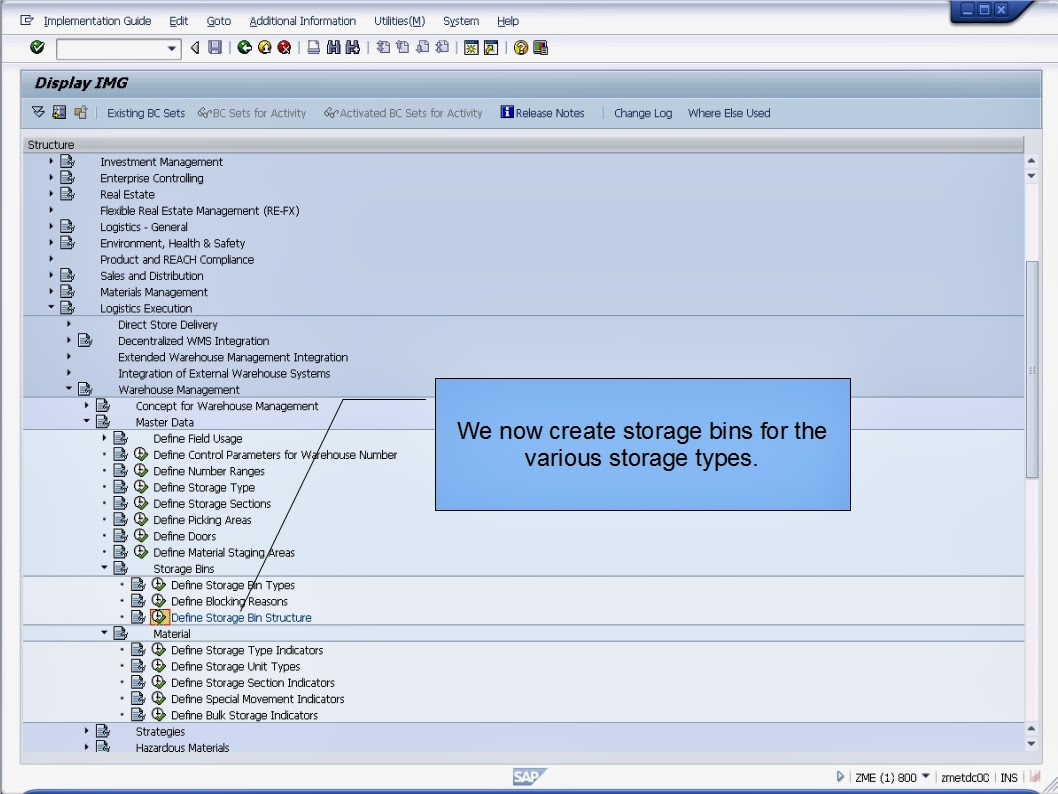Open the Utilities(M) menu
This screenshot has width=1058, height=794.
click(399, 20)
